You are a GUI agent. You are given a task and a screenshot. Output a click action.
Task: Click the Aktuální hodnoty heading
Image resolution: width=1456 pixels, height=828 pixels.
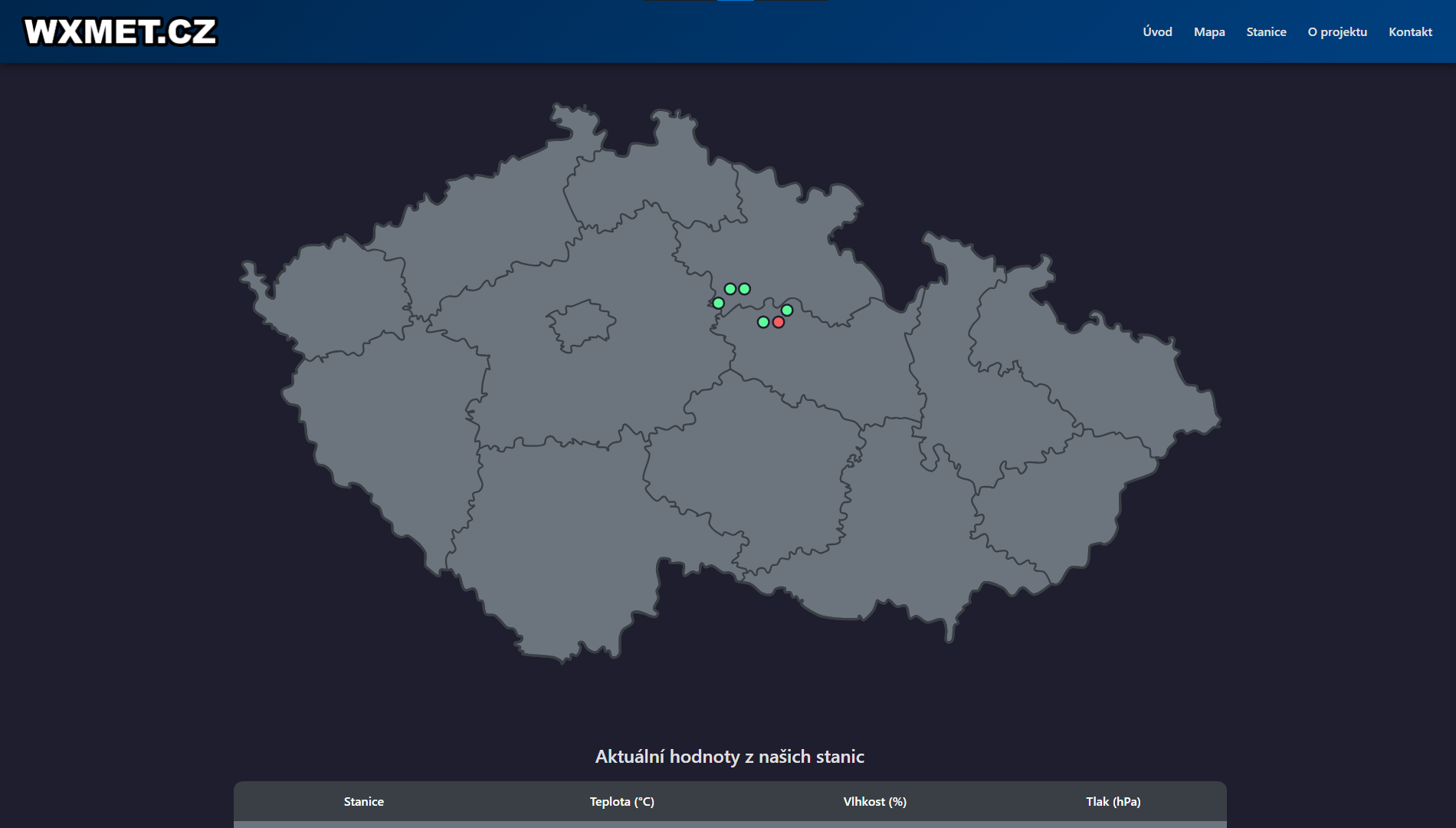pos(730,757)
